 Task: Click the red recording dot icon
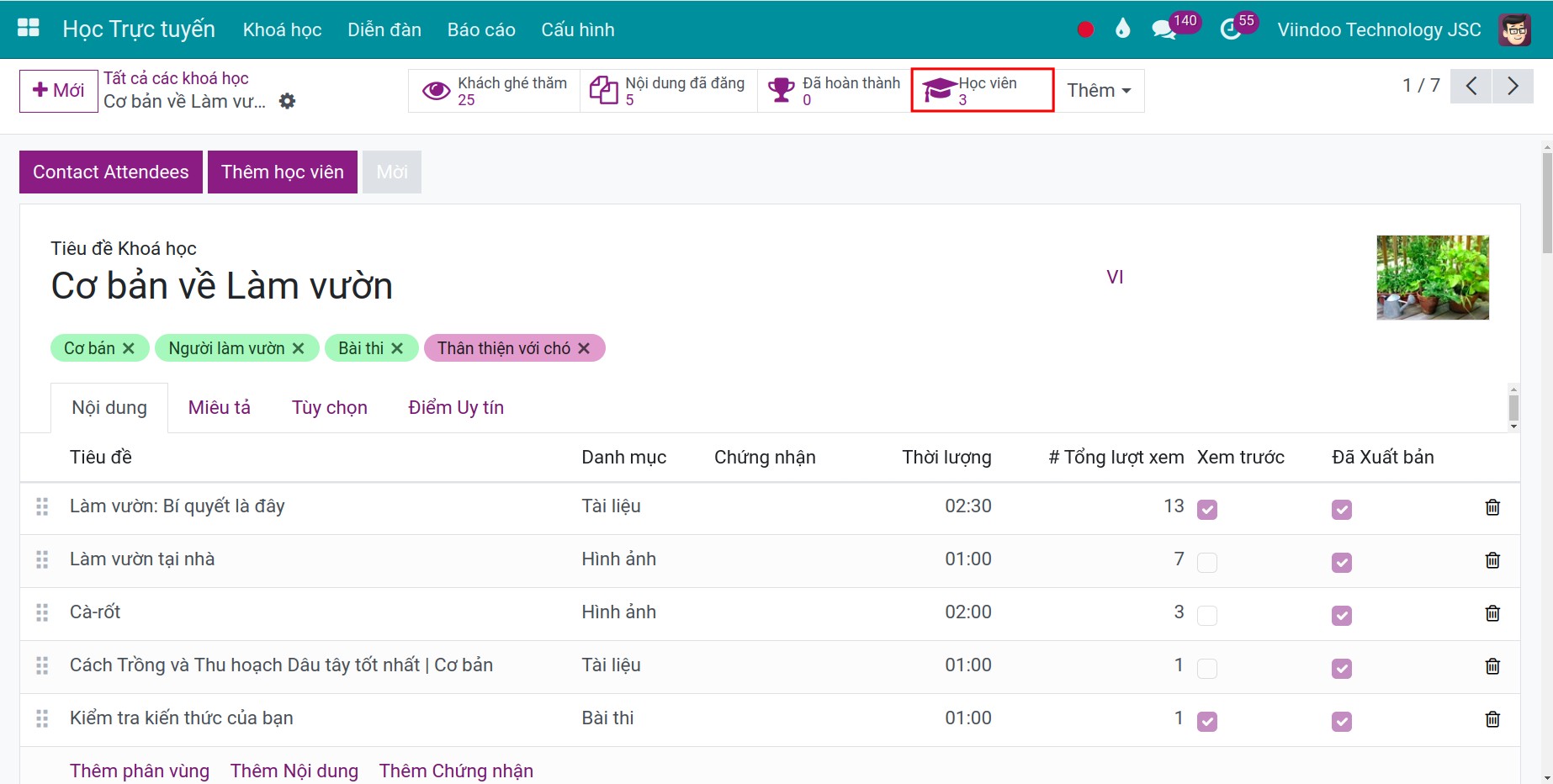(1085, 29)
